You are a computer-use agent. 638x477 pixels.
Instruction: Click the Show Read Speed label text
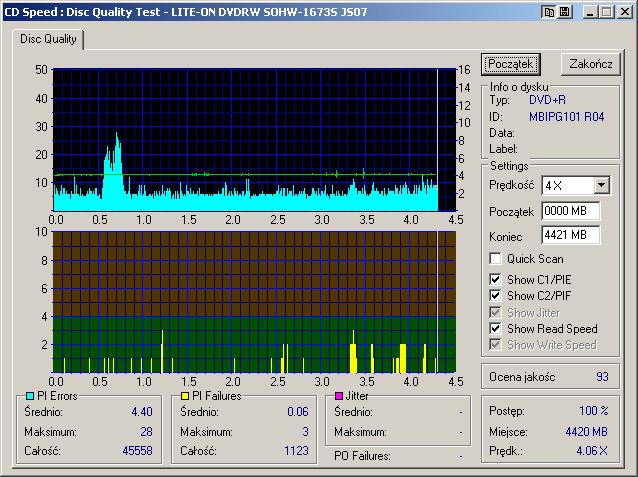pos(552,328)
